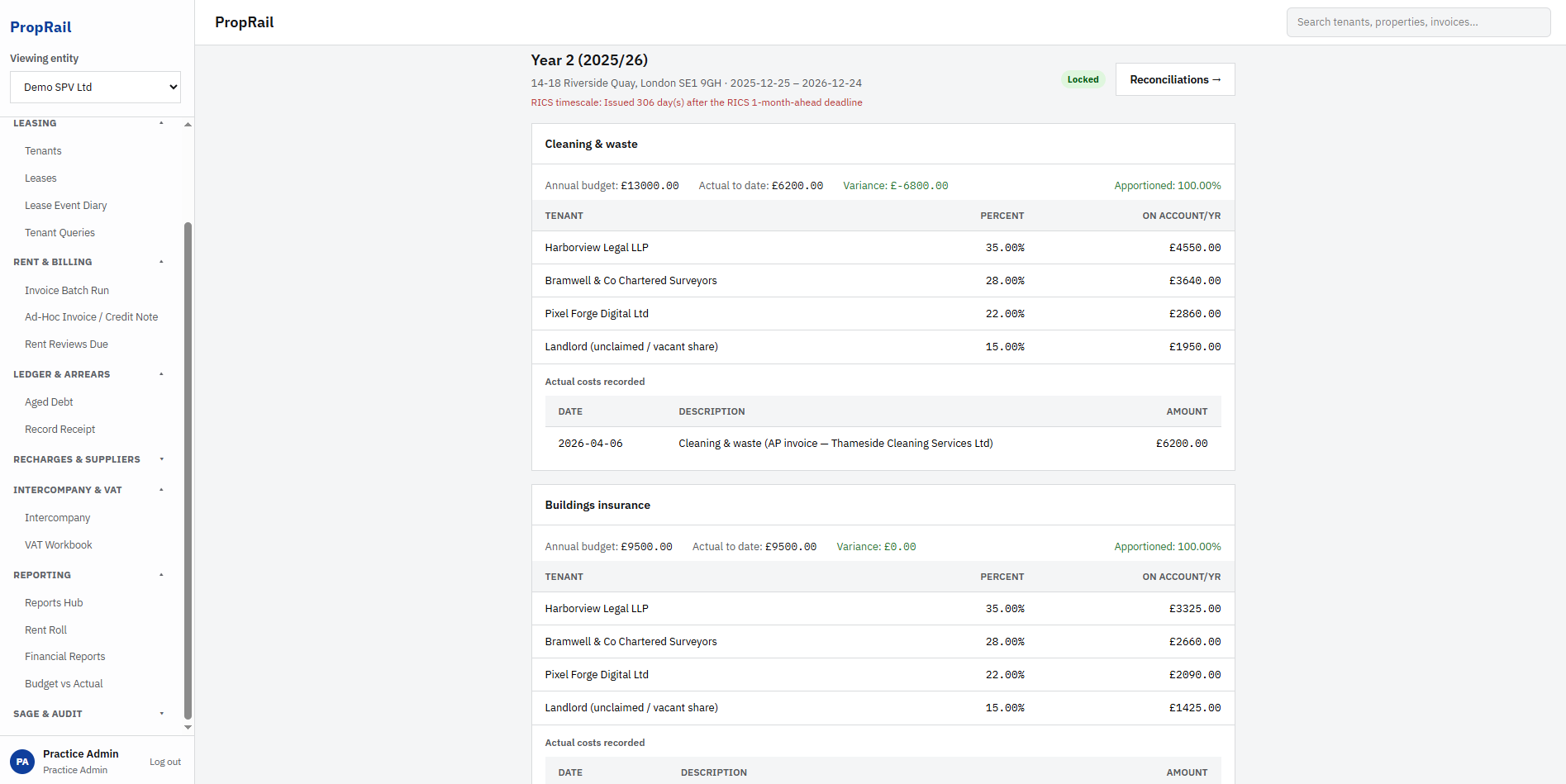The image size is (1566, 784).
Task: Focus the search tenants, properties, invoices field
Action: [x=1418, y=22]
